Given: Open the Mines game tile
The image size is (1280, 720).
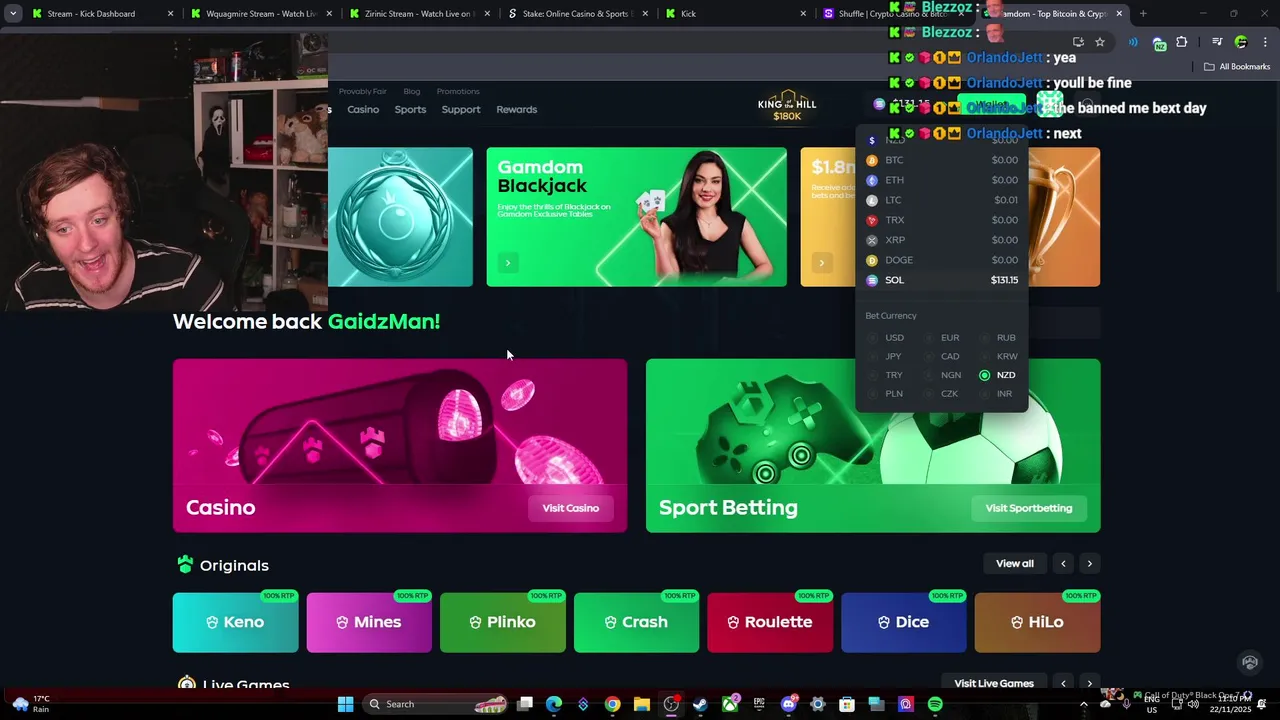Looking at the screenshot, I should click(x=369, y=622).
